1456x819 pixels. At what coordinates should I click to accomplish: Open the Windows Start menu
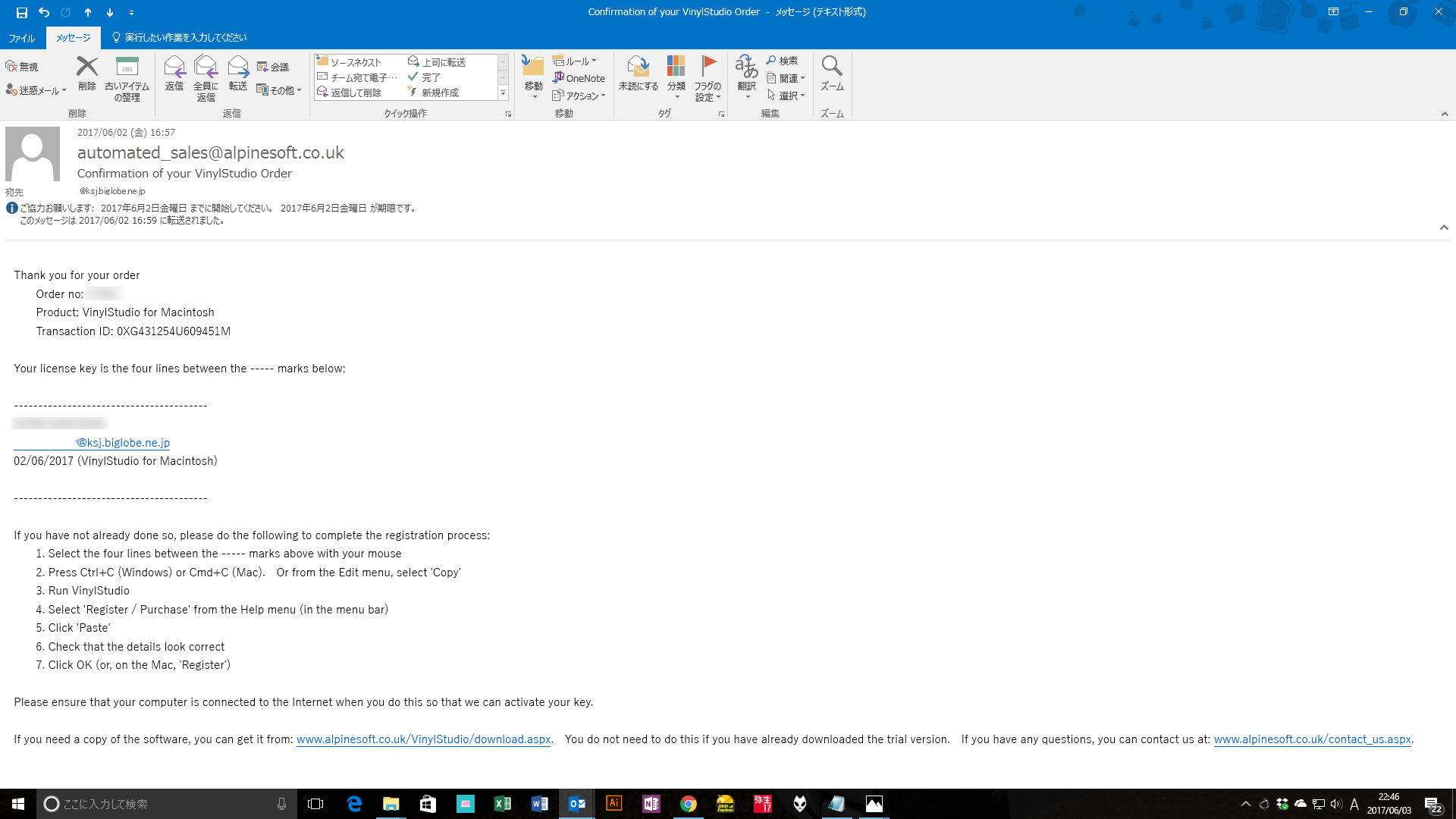pyautogui.click(x=18, y=804)
